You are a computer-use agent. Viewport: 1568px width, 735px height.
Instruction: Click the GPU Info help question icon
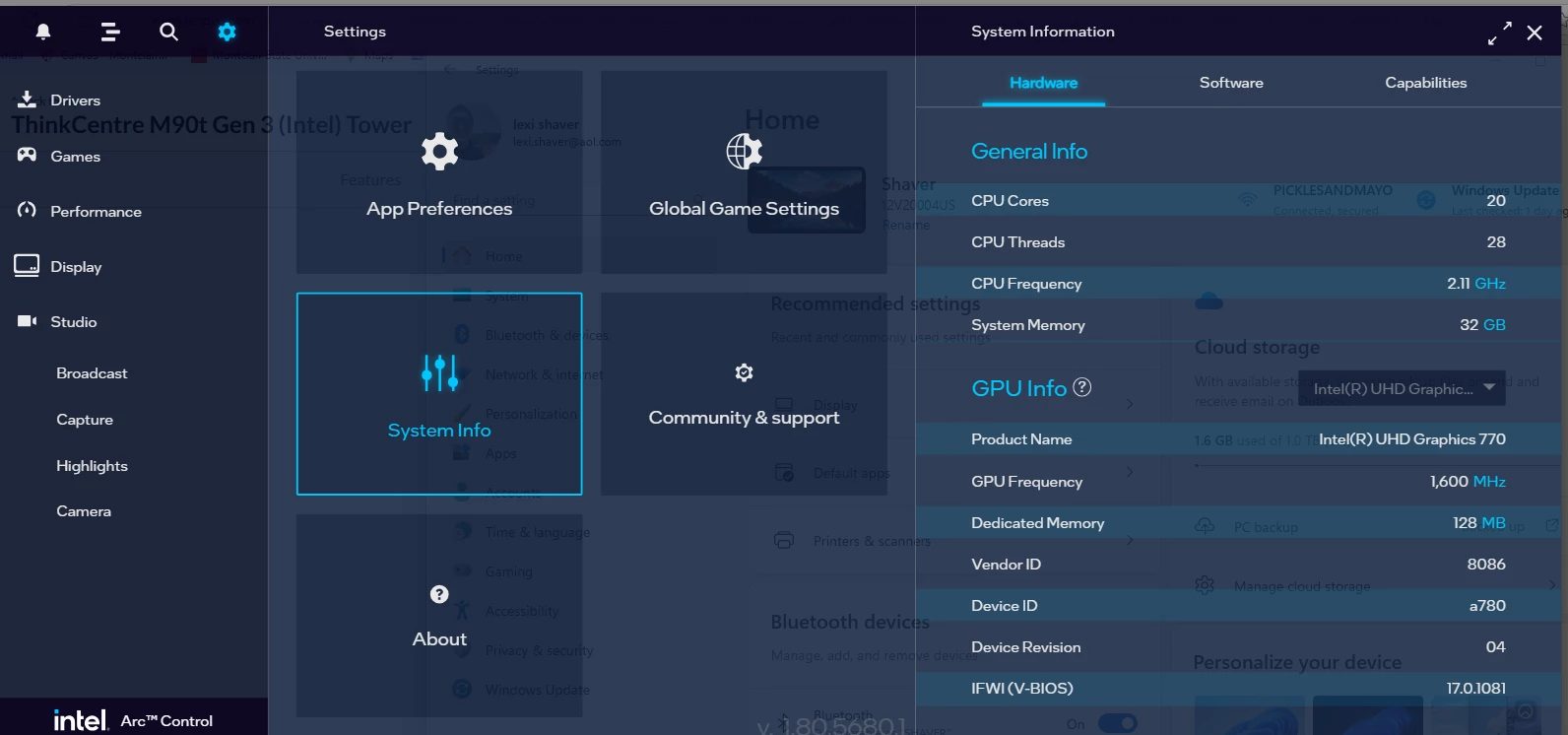(1081, 387)
